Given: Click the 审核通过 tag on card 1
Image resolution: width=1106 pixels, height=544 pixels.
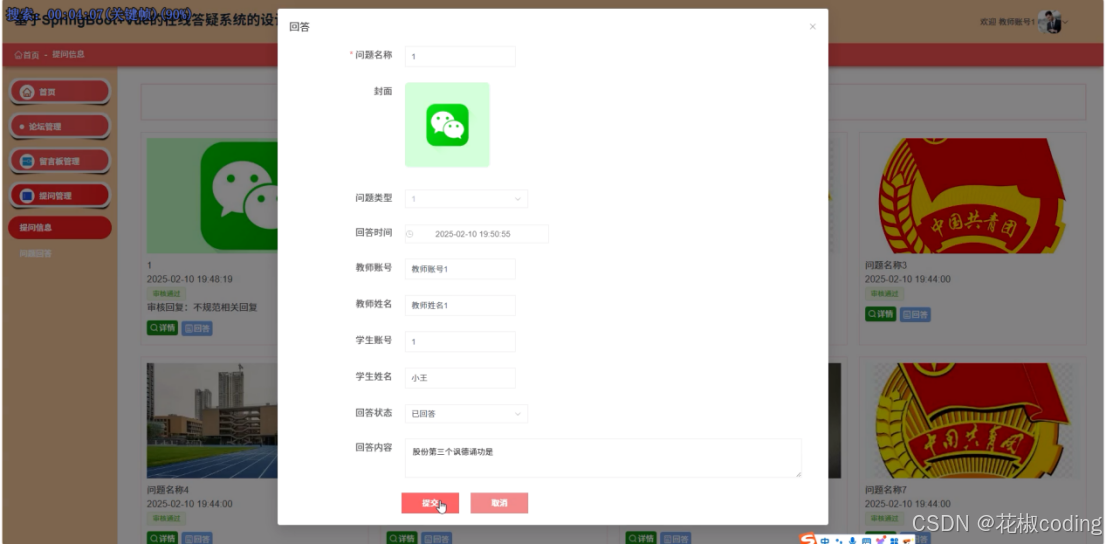Looking at the screenshot, I should point(166,294).
